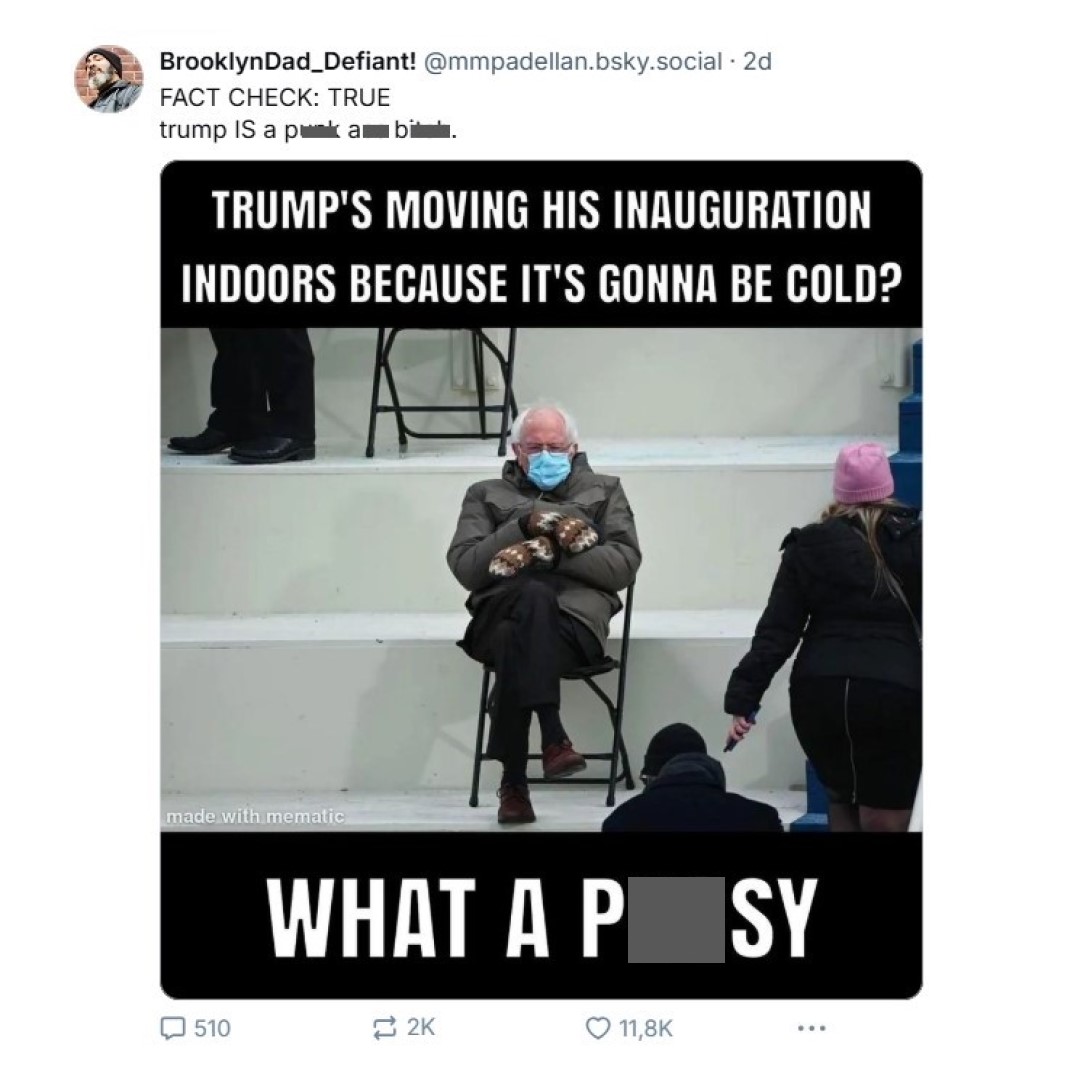This screenshot has height=1080, width=1080.
Task: Open the @mmpadellan.bsky.social handle link
Action: click(572, 61)
